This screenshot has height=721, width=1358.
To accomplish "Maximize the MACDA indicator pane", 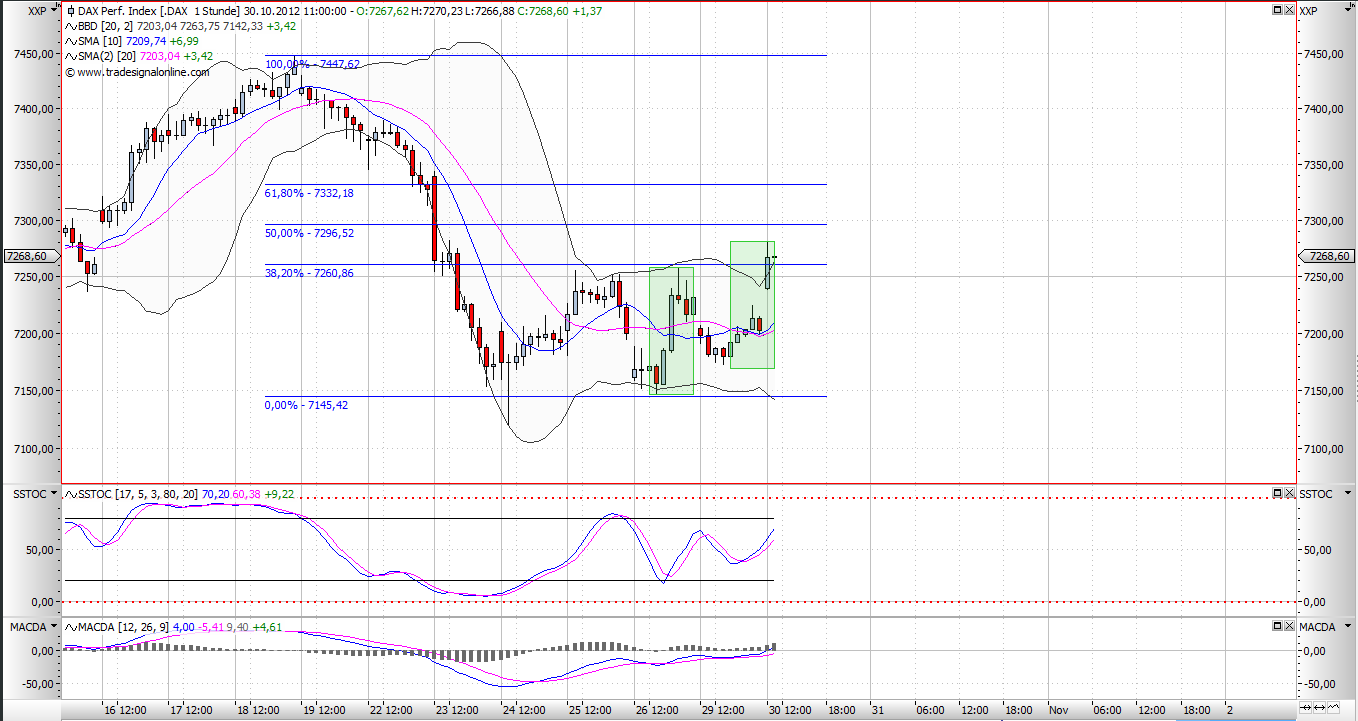I will tap(1277, 626).
